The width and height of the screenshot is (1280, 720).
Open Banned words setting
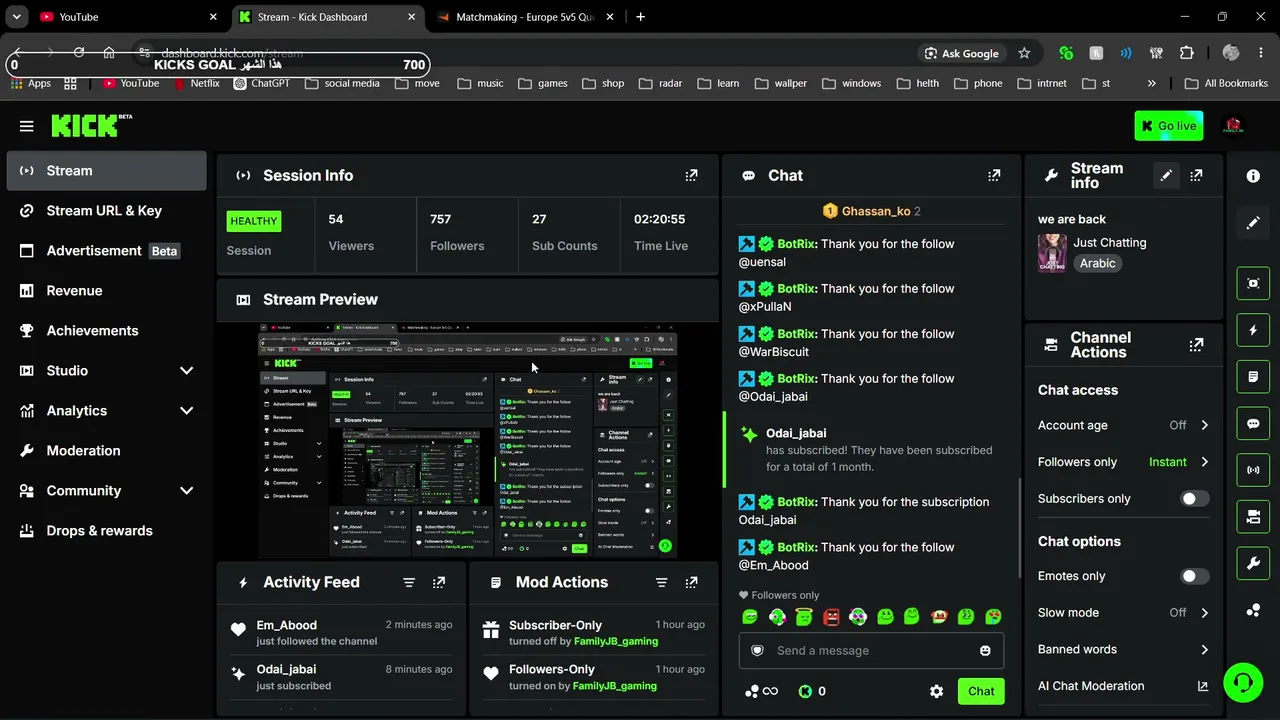[x=1123, y=649]
